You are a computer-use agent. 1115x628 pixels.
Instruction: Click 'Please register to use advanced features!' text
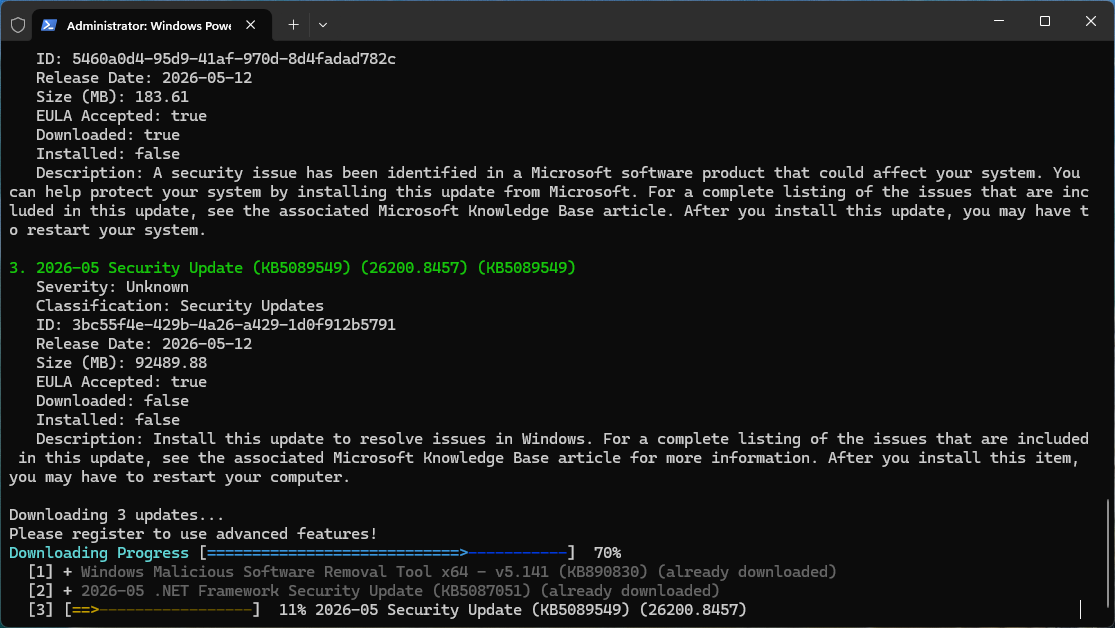193,533
